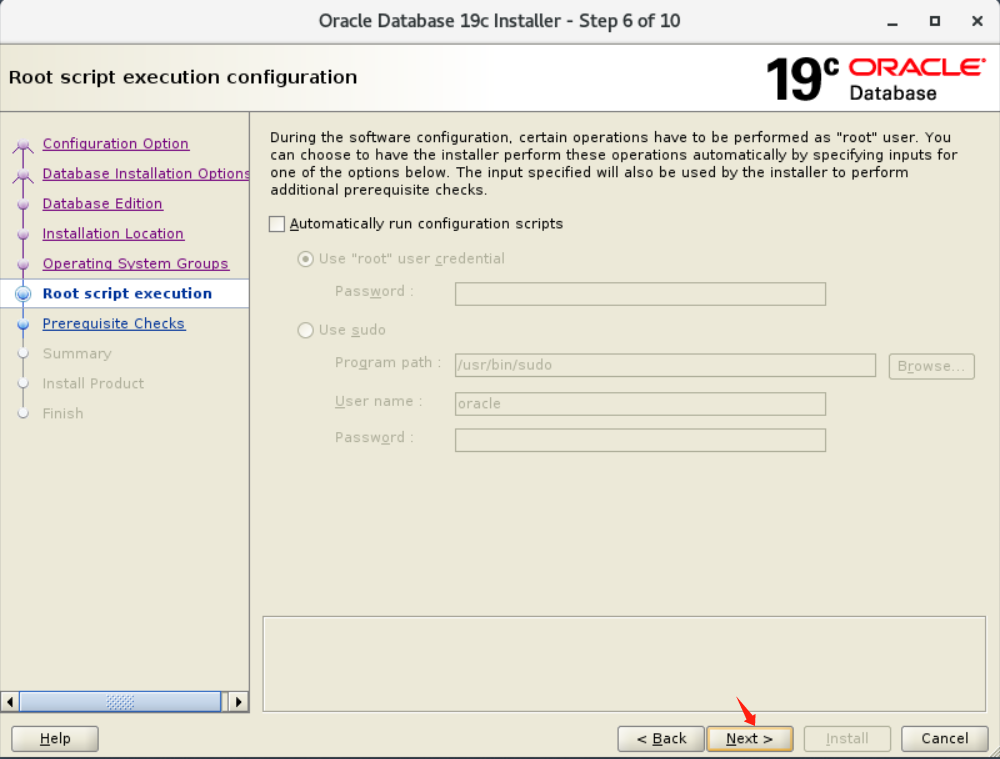Viewport: 1000px width, 759px height.
Task: Click the root Password input field
Action: click(x=640, y=294)
